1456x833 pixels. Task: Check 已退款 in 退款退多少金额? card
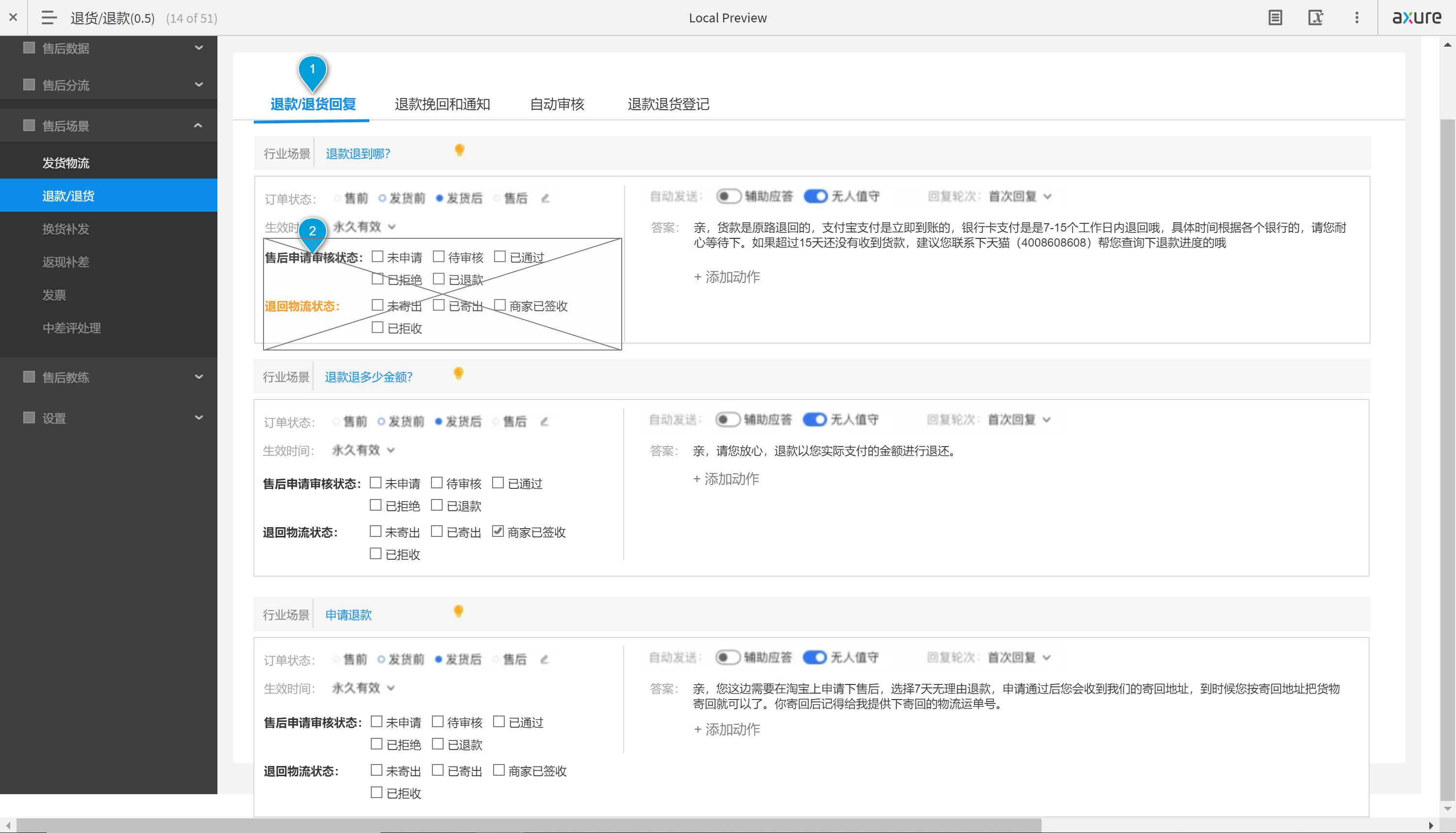point(436,505)
